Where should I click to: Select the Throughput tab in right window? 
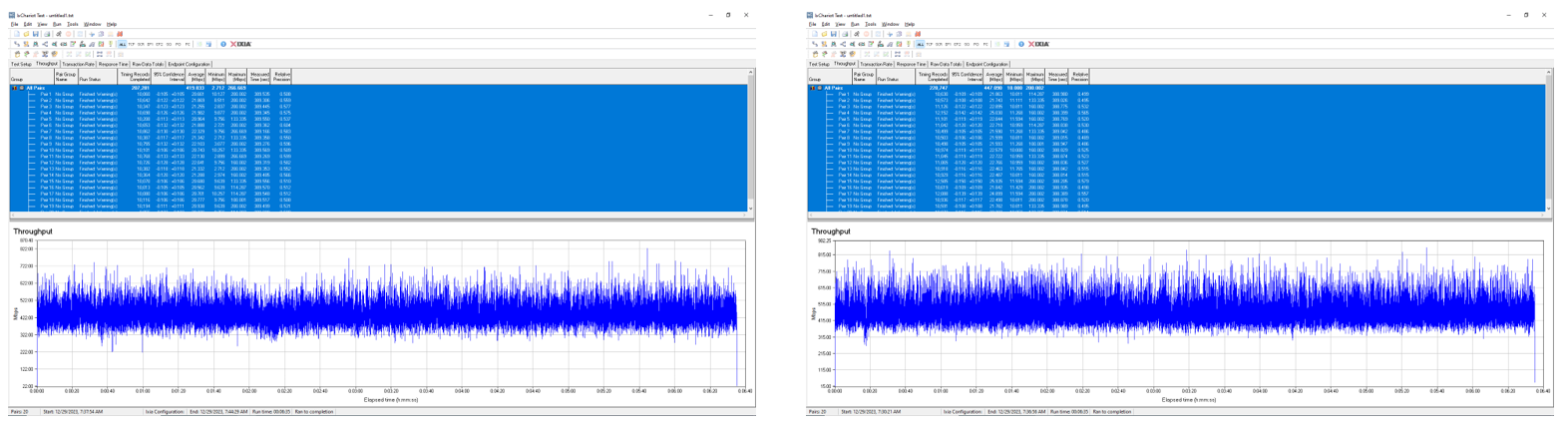tap(845, 64)
